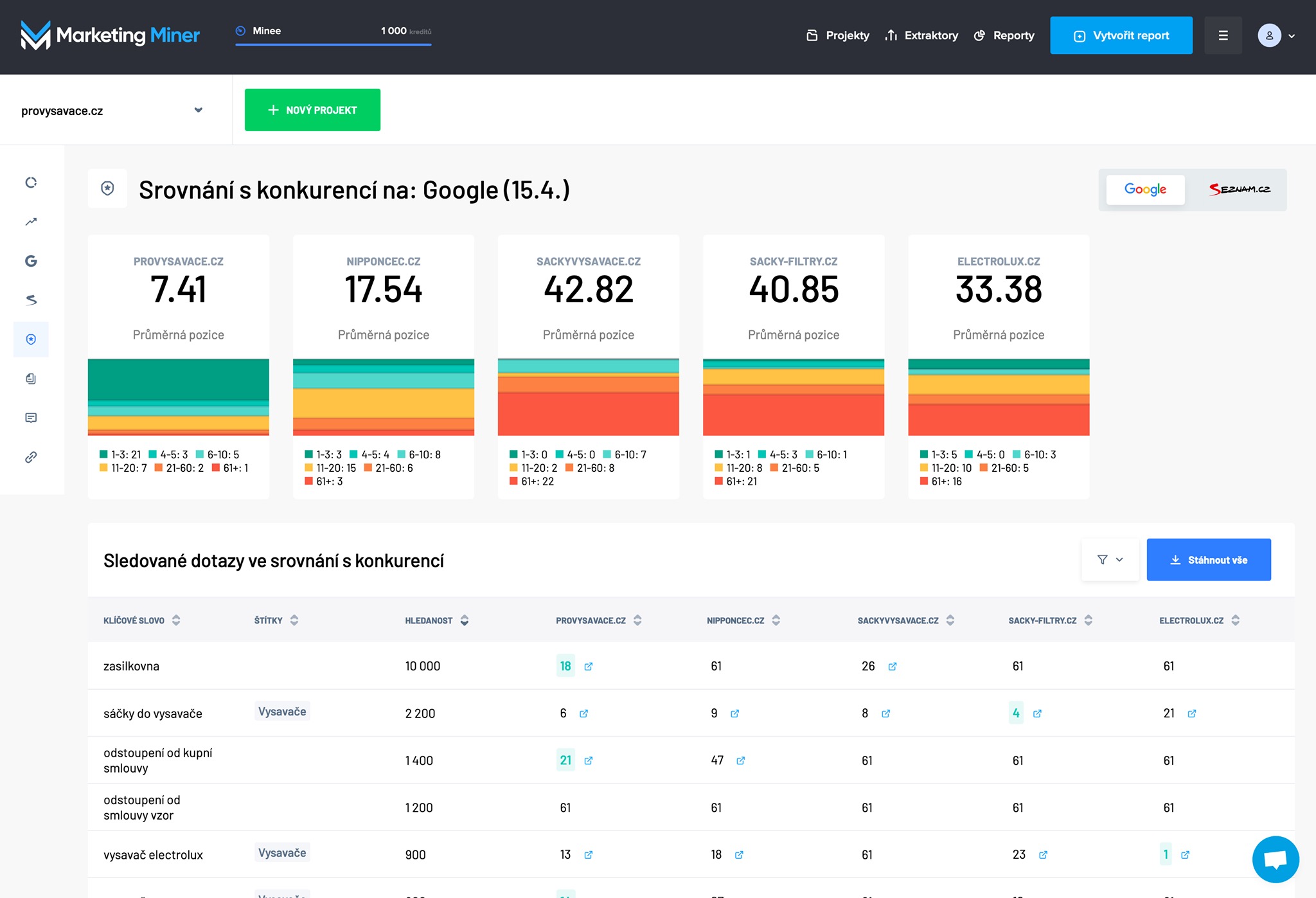This screenshot has height=898, width=1316.
Task: Select the competitor comparison sidebar icon
Action: pos(31,339)
